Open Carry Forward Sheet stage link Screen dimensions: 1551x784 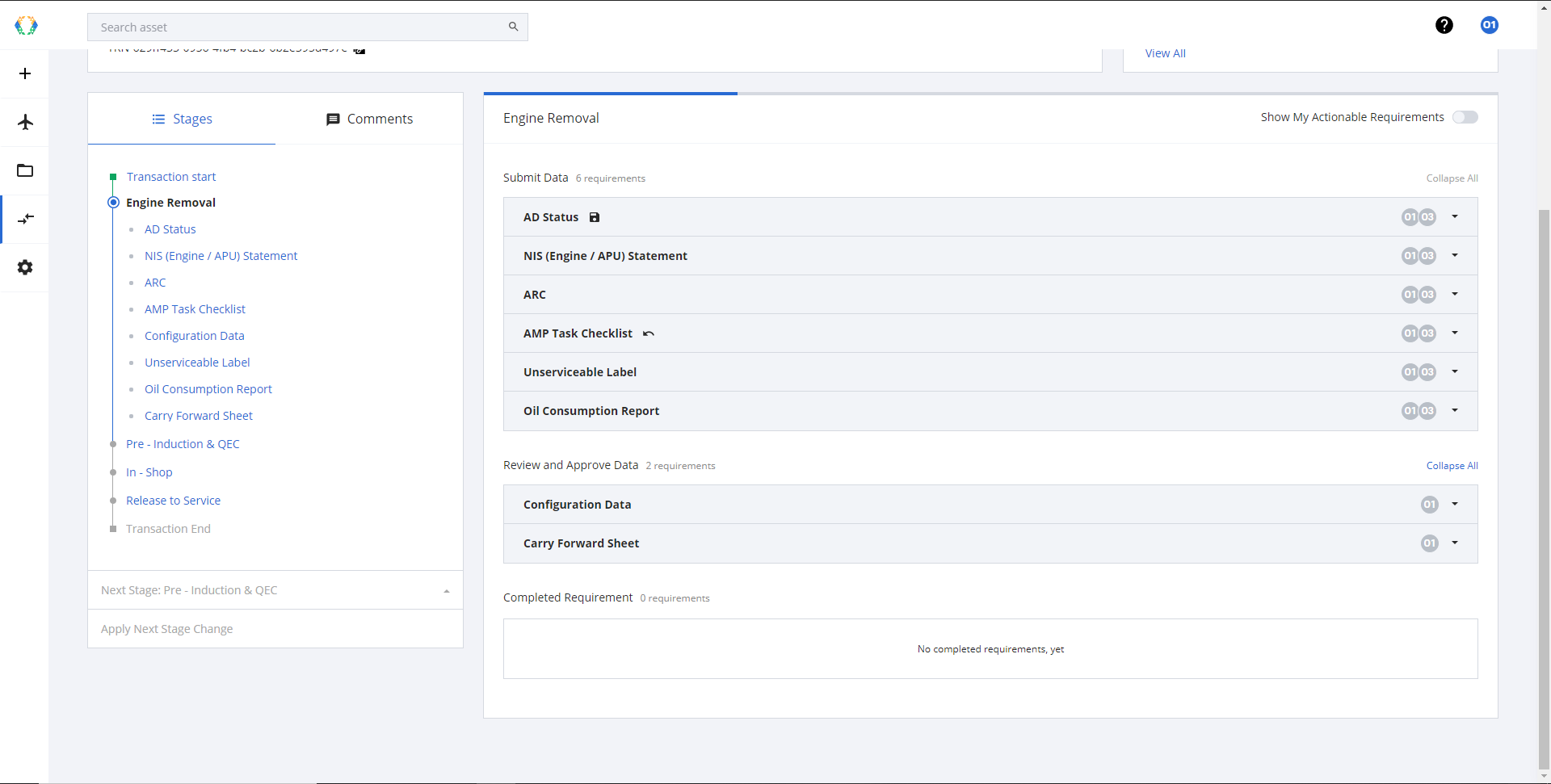[199, 416]
